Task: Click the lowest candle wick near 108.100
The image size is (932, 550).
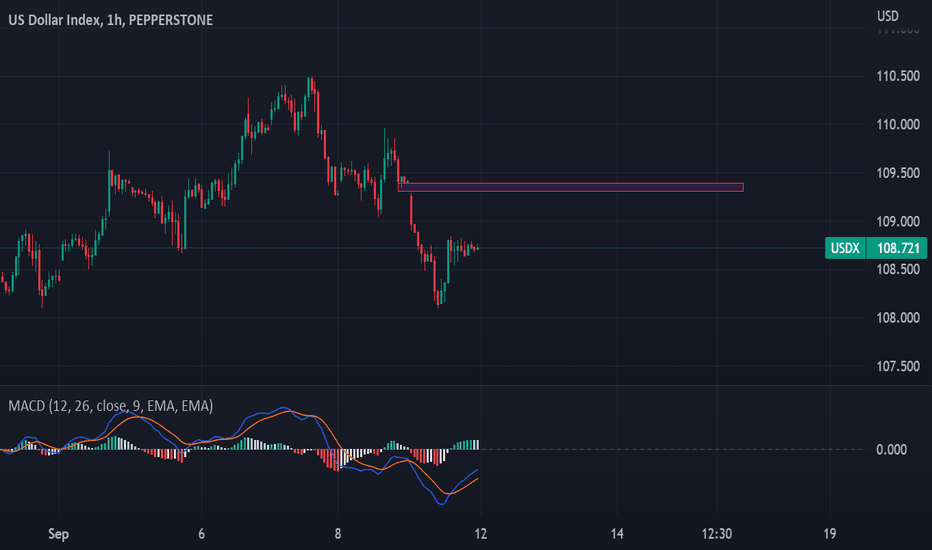Action: [x=438, y=298]
